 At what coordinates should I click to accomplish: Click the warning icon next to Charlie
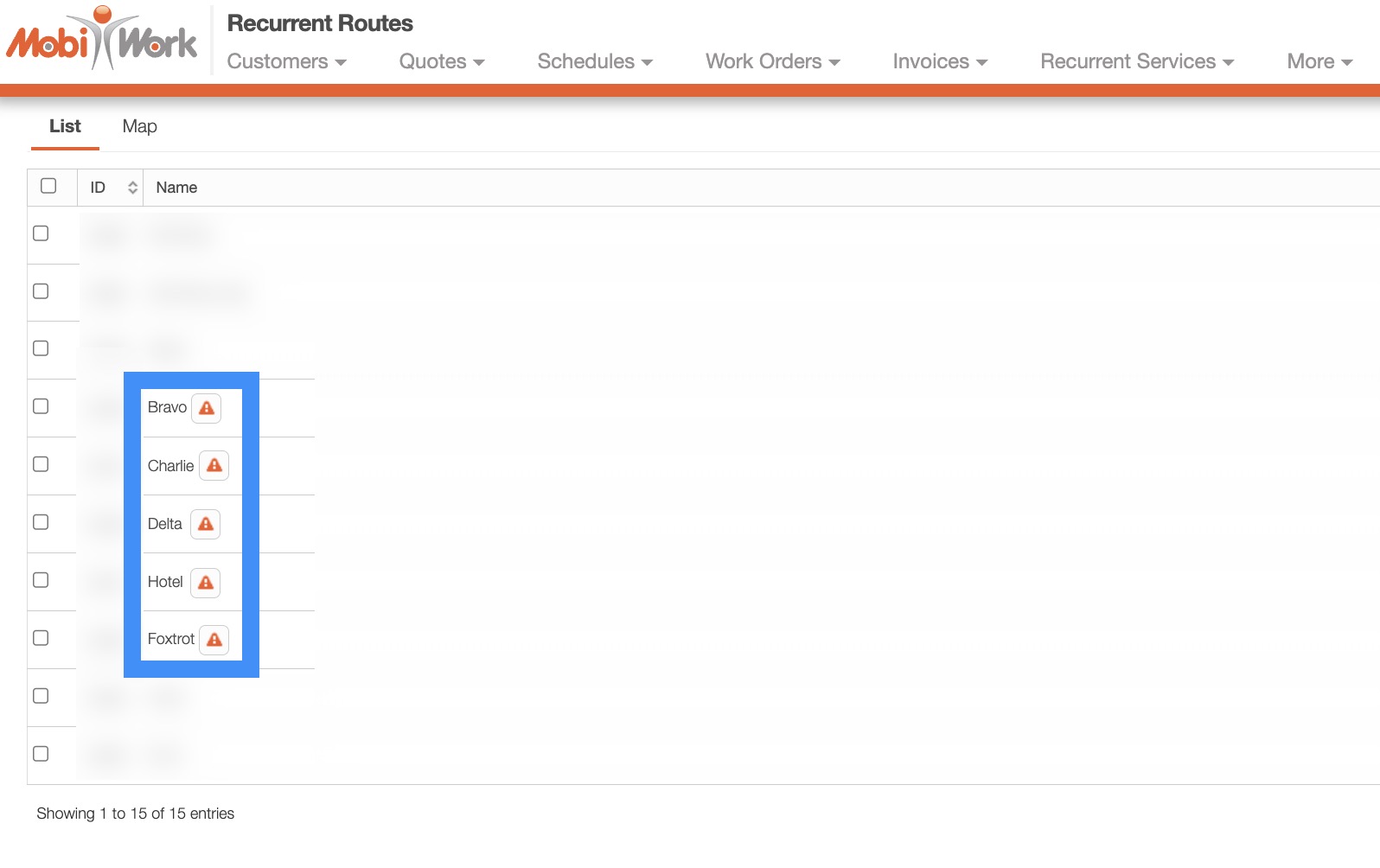tap(214, 466)
